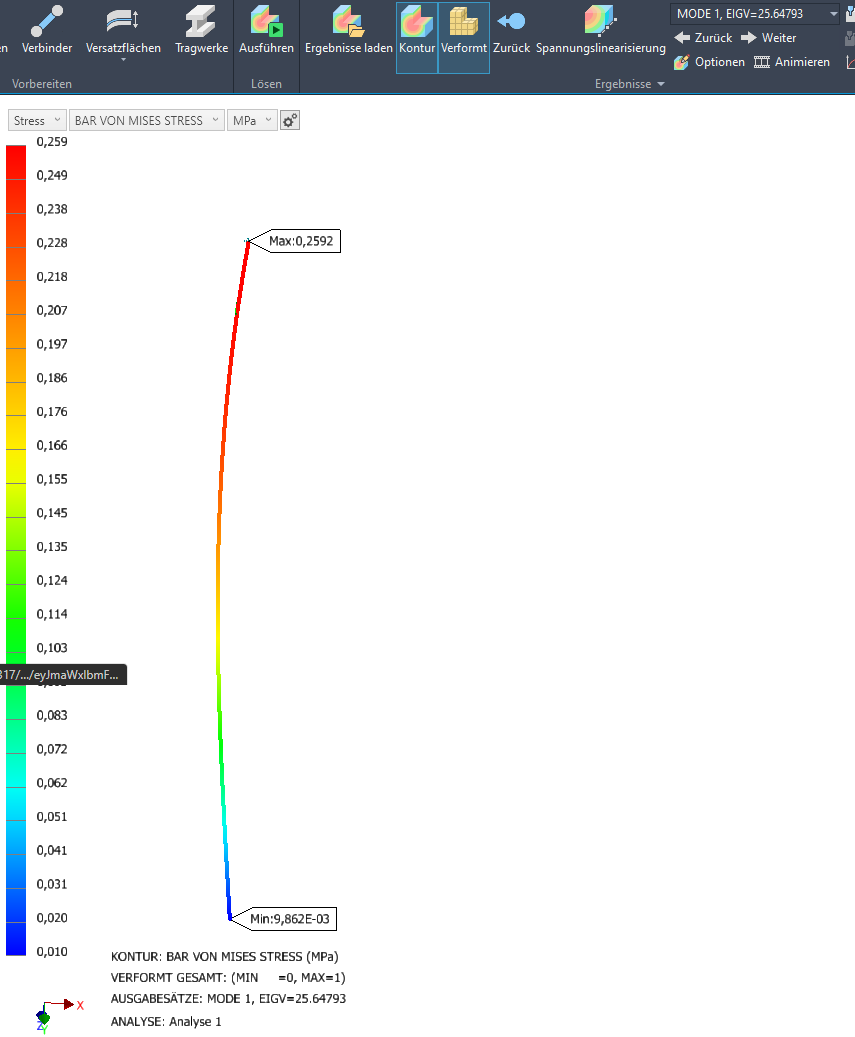Open the Stress type dropdown
The image size is (855, 1037).
point(36,119)
